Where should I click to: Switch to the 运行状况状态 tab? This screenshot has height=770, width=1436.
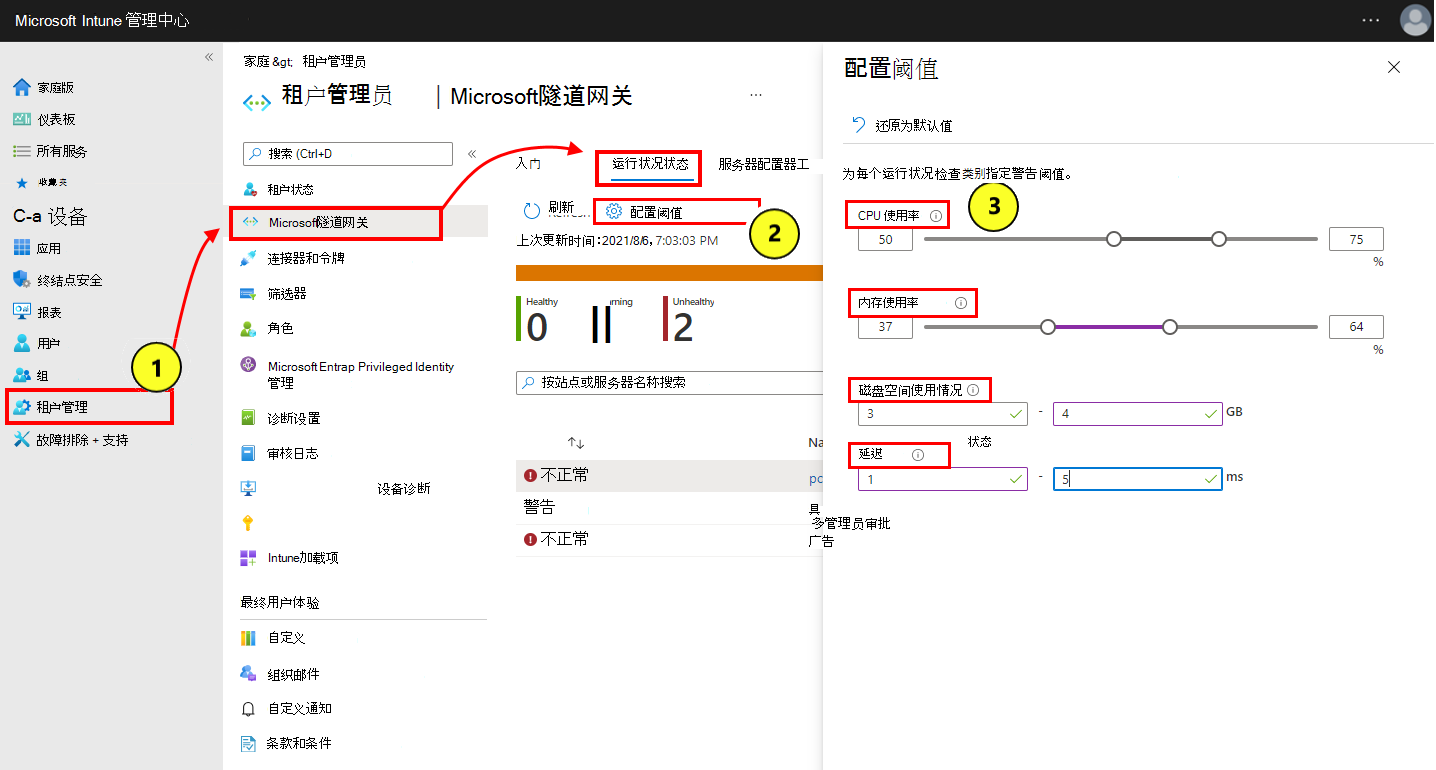[650, 164]
